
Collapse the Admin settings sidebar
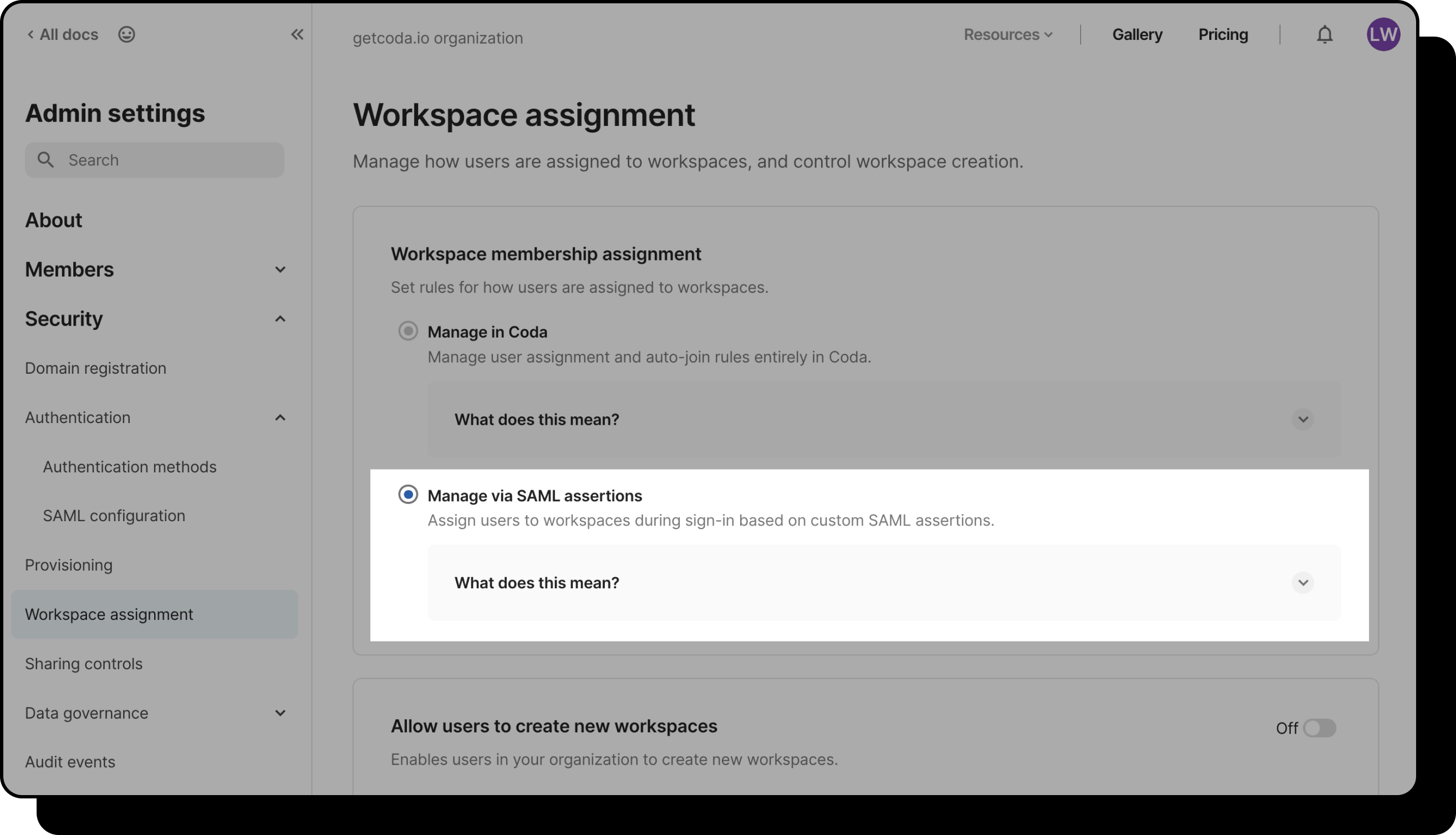point(297,34)
